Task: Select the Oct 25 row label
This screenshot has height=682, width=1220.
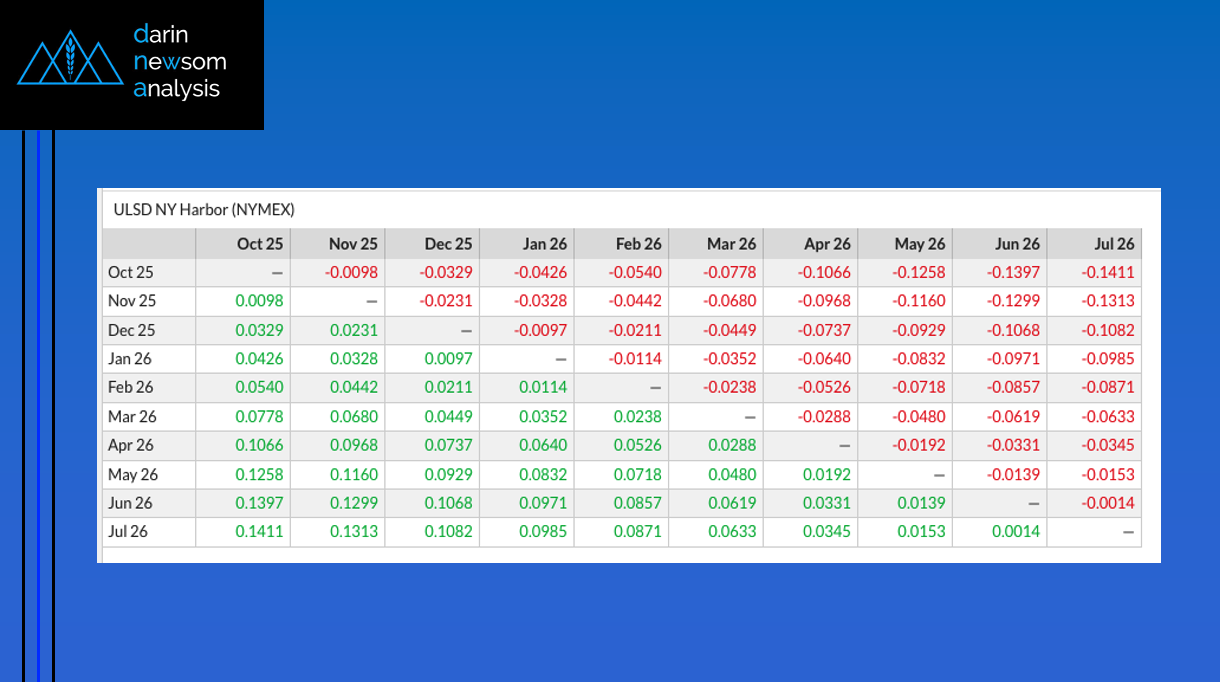Action: pos(132,272)
